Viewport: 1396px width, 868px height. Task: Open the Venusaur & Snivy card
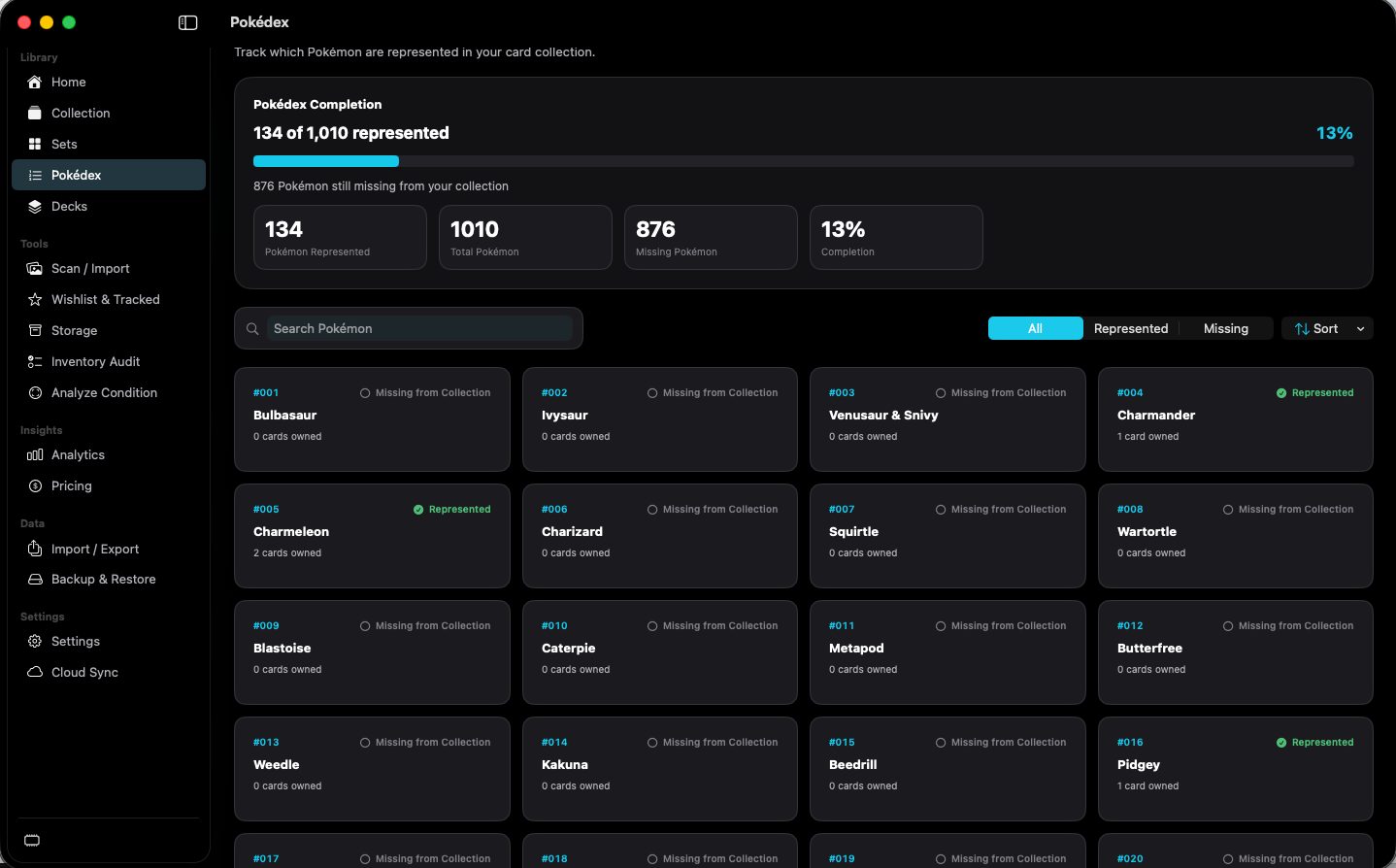pos(947,419)
